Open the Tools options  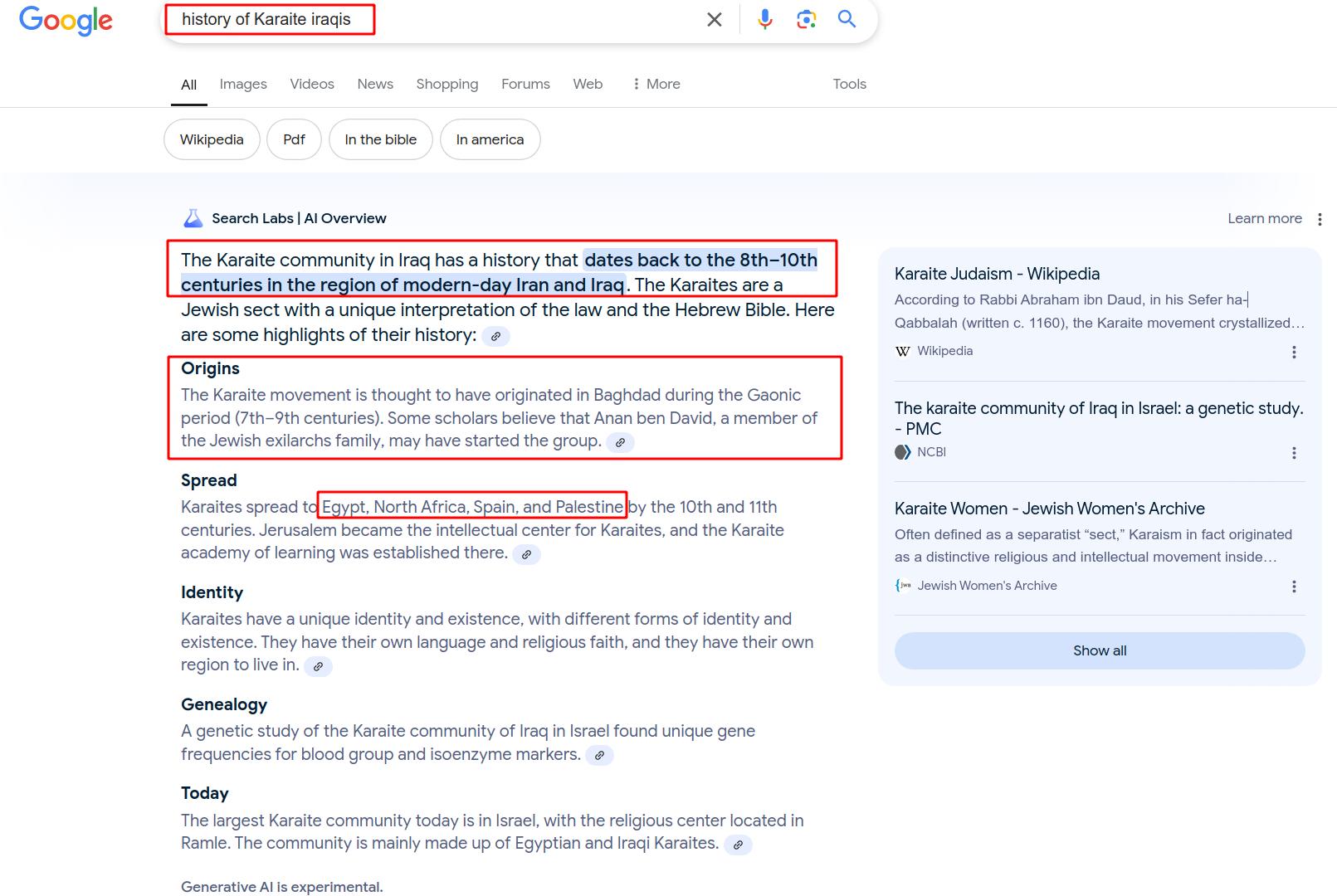coord(849,84)
